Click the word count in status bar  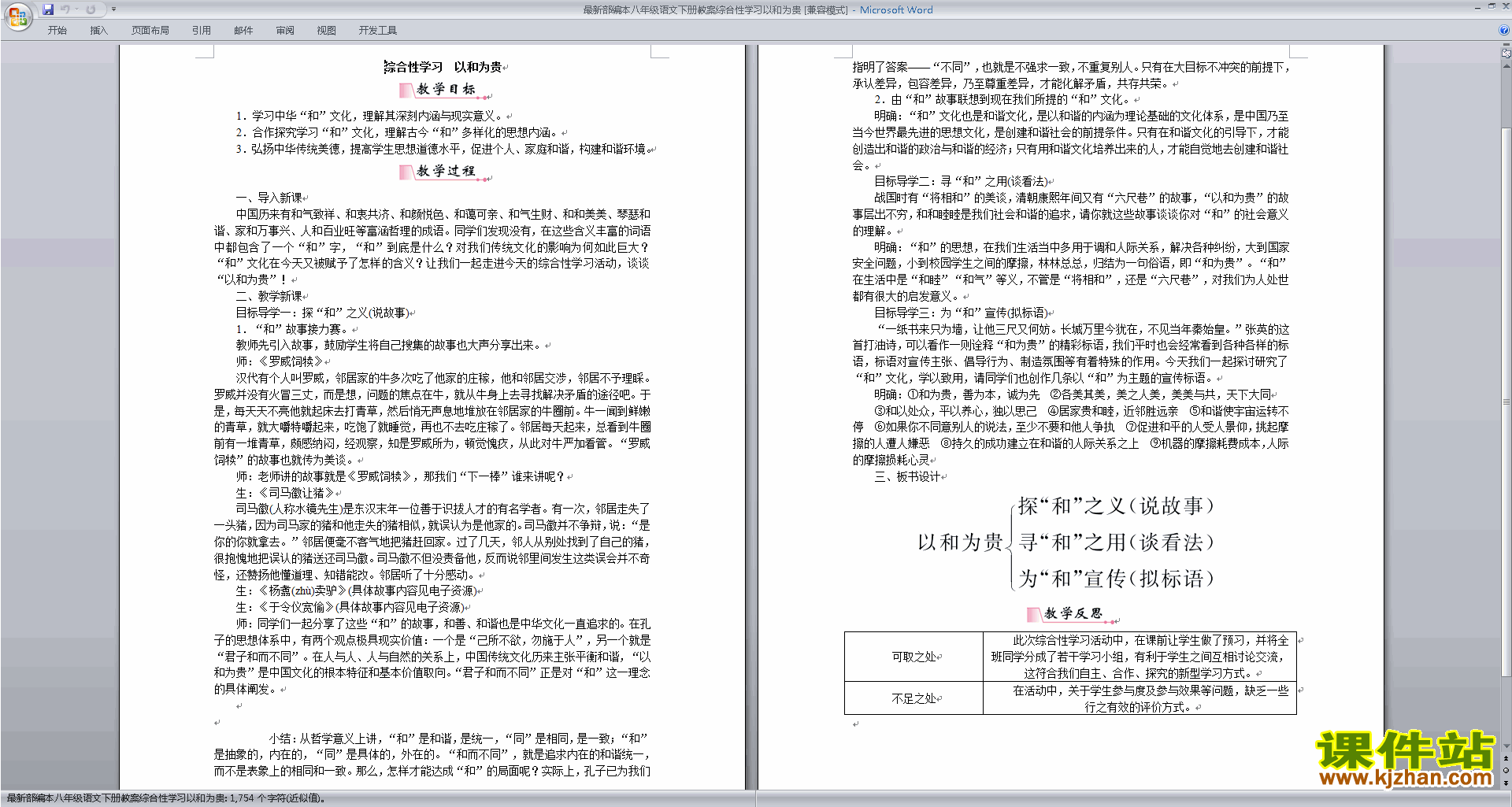point(278,798)
